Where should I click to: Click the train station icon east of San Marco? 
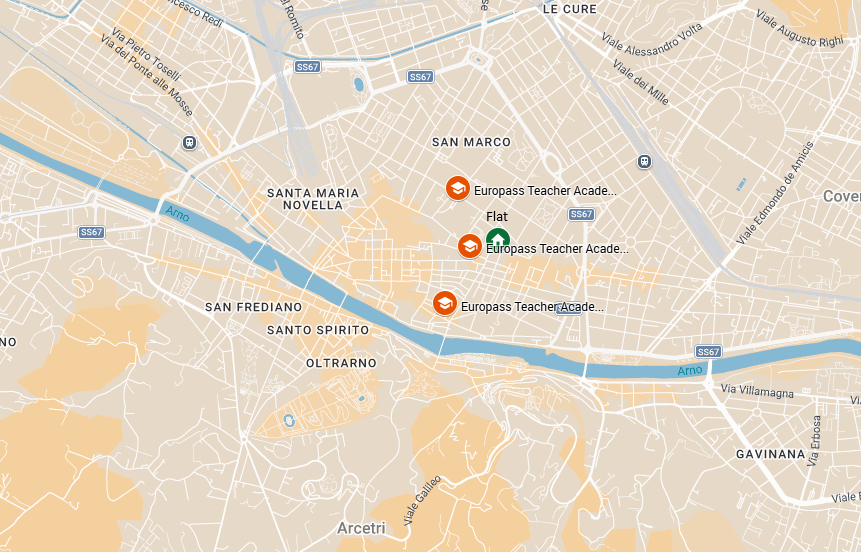pyautogui.click(x=644, y=162)
